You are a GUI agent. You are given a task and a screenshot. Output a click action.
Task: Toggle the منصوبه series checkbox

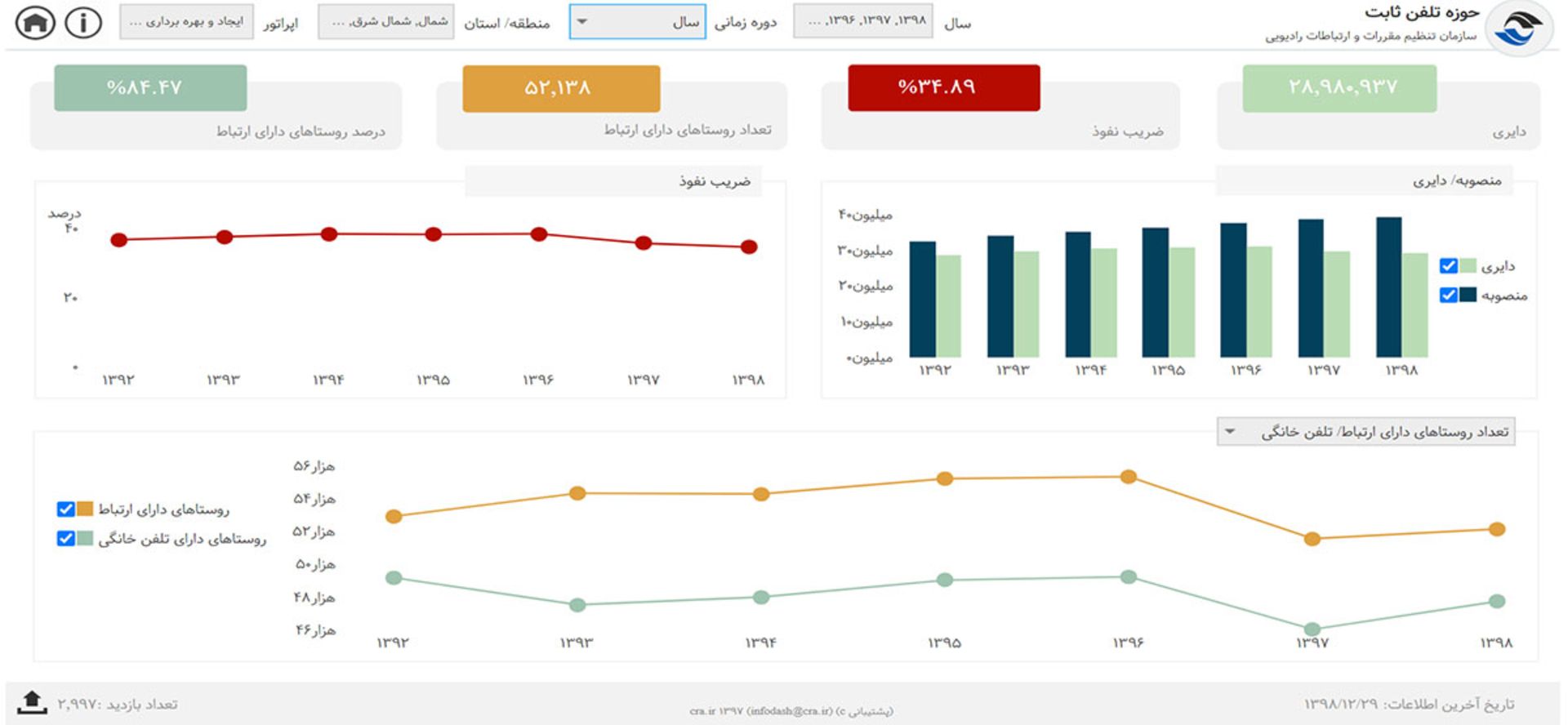coord(1448,295)
